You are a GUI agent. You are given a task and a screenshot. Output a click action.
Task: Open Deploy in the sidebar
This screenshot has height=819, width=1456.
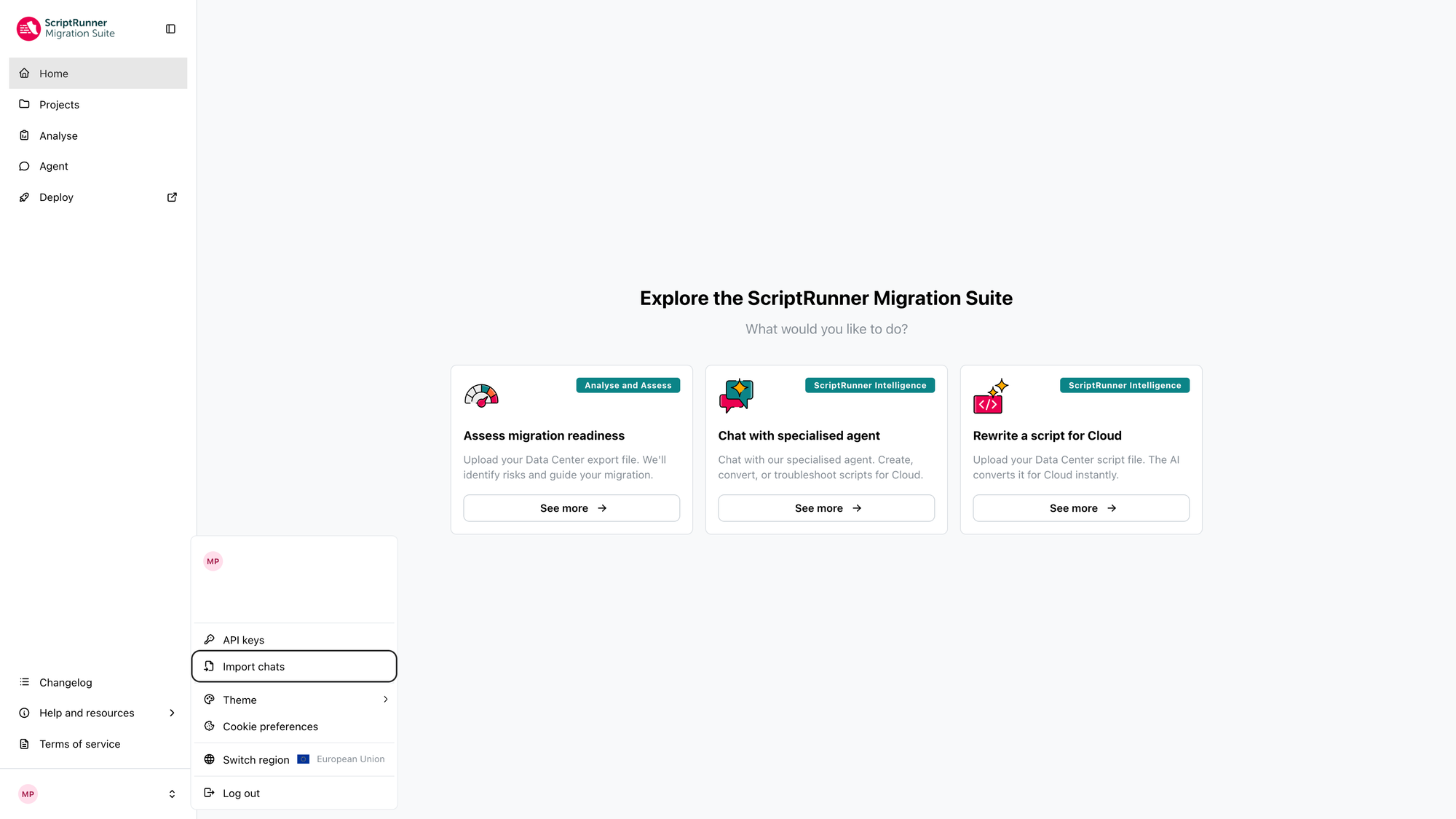tap(98, 197)
